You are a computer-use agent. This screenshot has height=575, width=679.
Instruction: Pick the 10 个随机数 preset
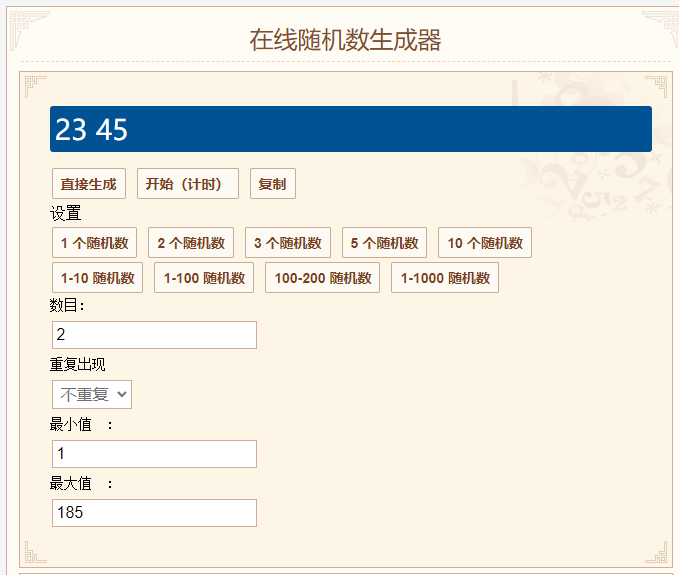pos(485,242)
